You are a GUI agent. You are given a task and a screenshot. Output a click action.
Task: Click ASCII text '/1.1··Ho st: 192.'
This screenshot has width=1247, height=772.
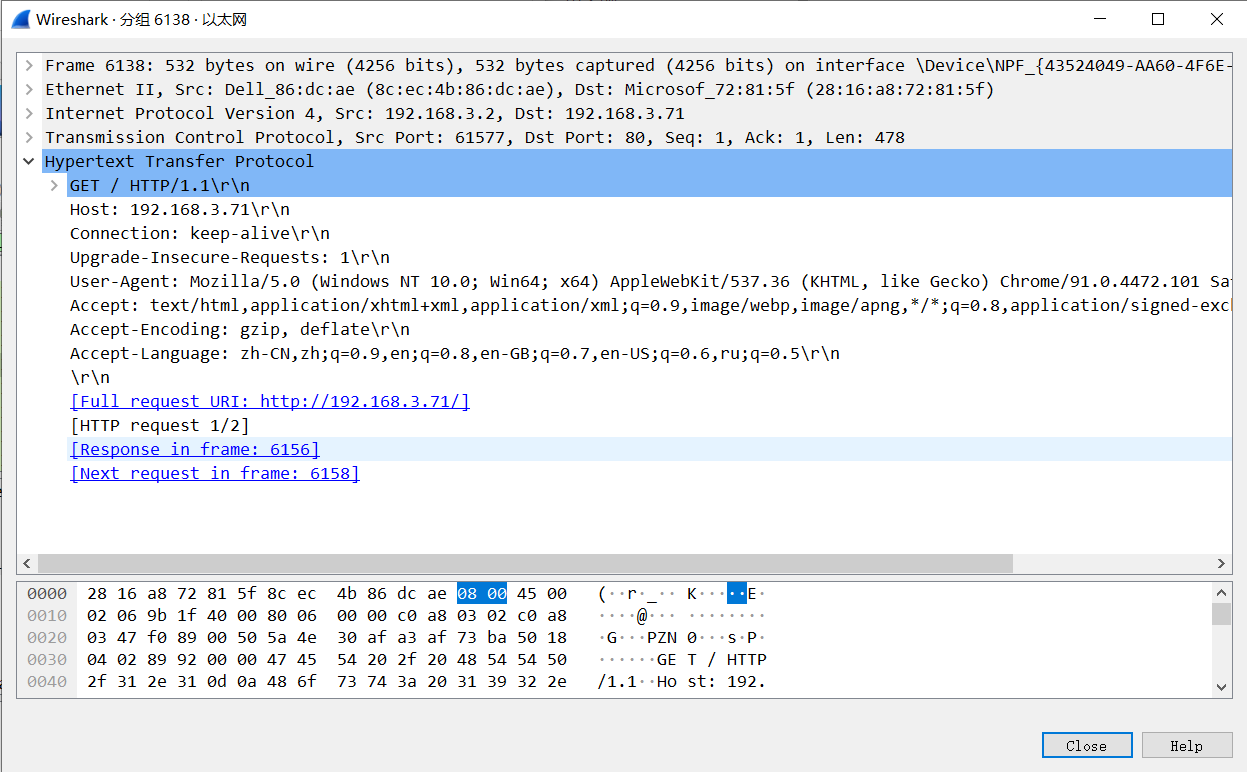pos(682,681)
